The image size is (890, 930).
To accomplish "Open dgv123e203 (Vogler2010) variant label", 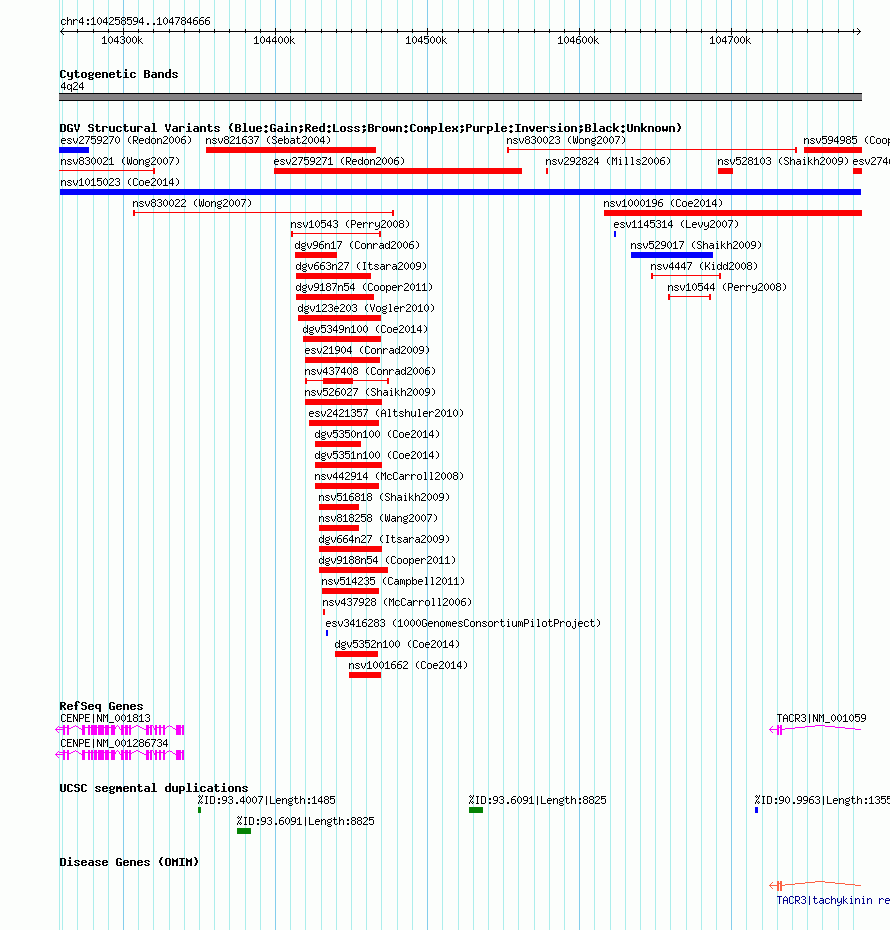I will pos(366,308).
